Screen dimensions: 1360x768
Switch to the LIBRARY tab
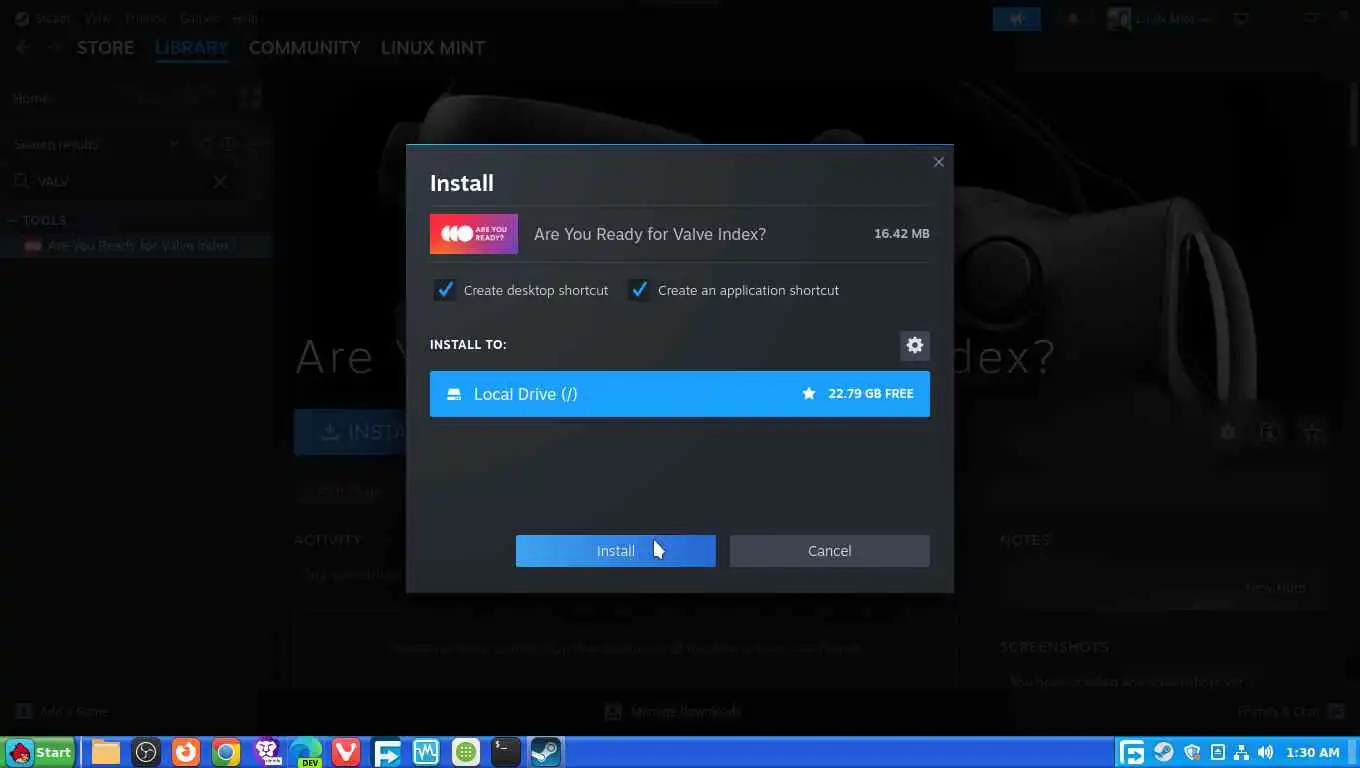[191, 48]
